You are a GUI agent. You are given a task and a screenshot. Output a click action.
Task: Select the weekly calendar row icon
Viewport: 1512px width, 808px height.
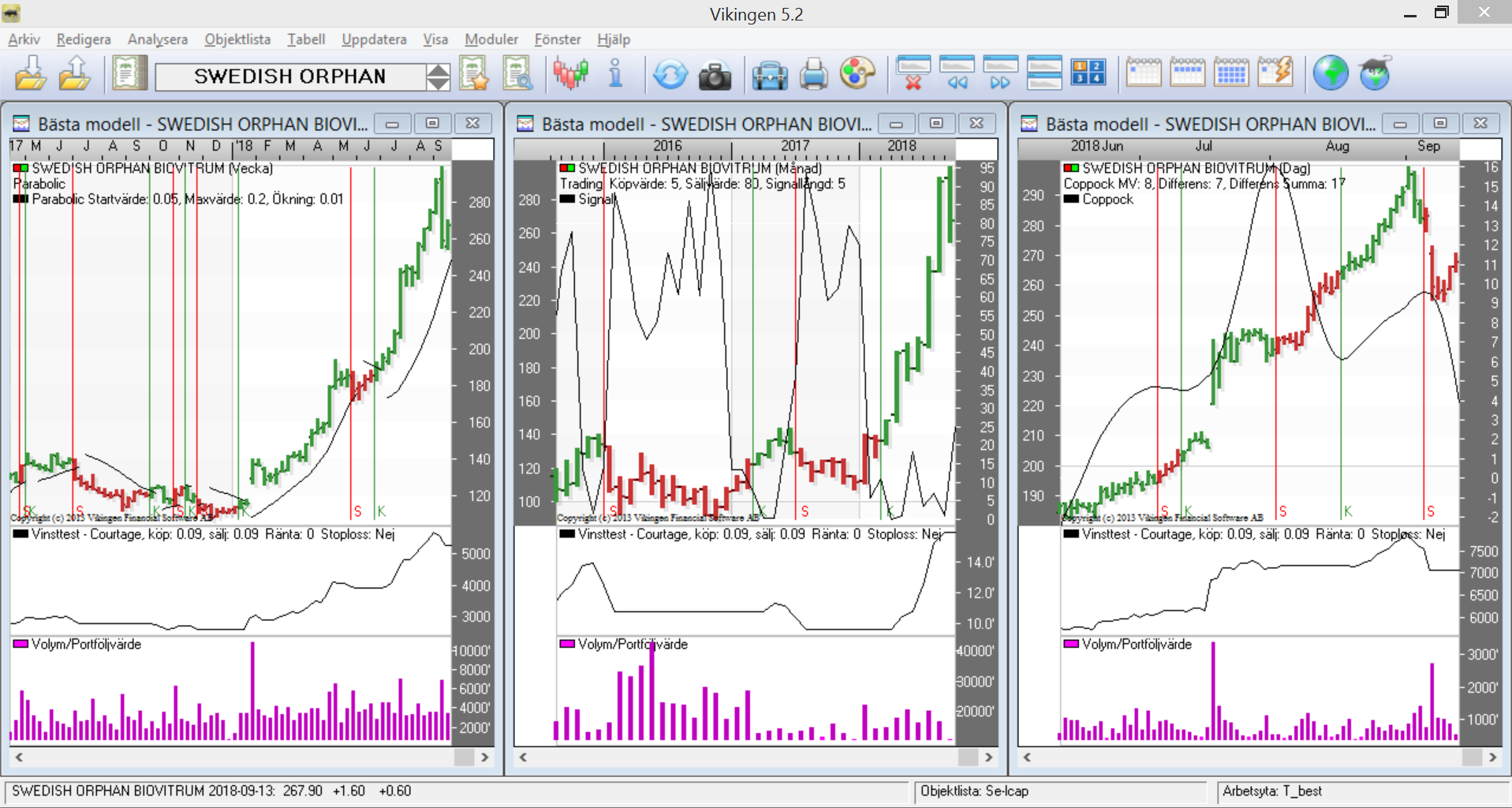click(1187, 73)
